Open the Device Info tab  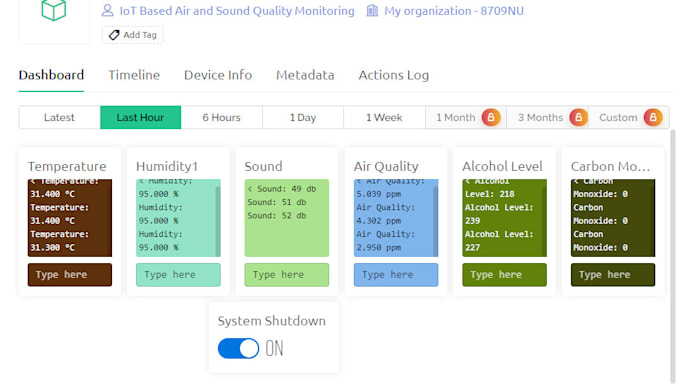click(218, 75)
